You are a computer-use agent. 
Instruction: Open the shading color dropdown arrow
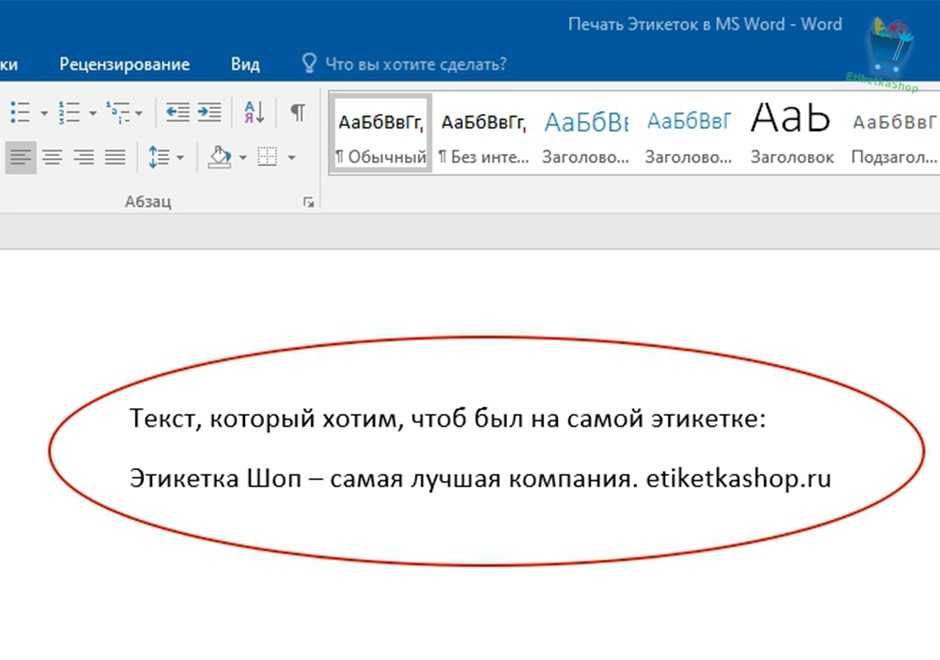[x=243, y=158]
